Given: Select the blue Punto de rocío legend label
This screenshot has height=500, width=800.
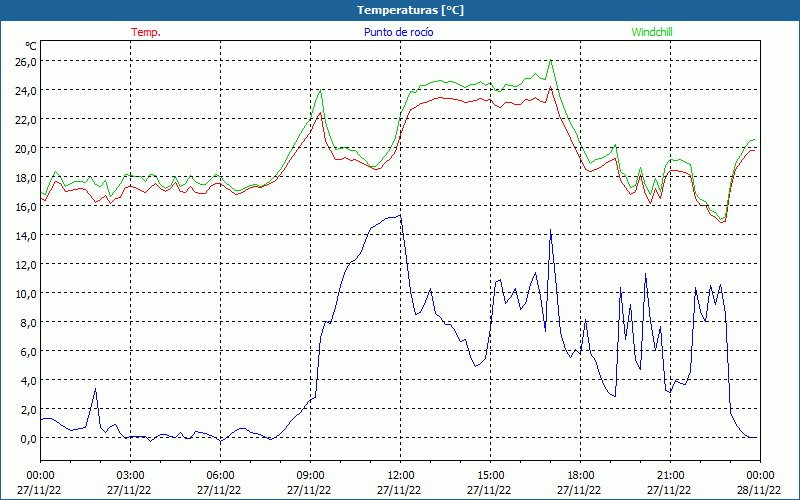Looking at the screenshot, I should 398,32.
